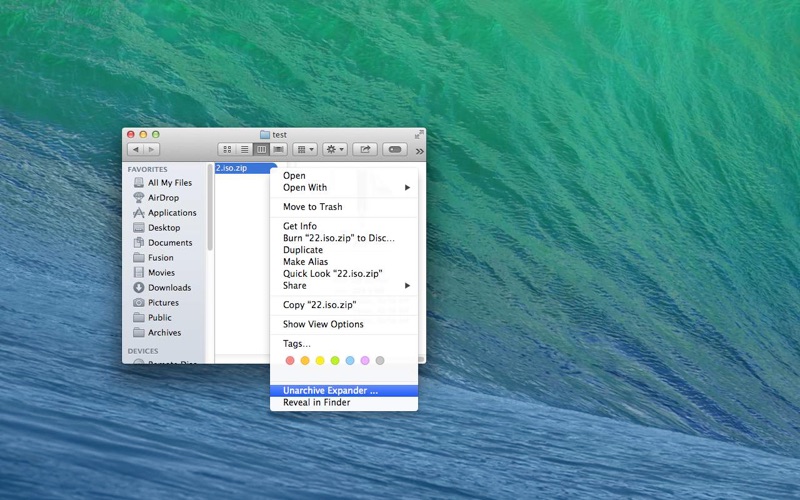
Task: Apply the orange tag color
Action: click(305, 361)
